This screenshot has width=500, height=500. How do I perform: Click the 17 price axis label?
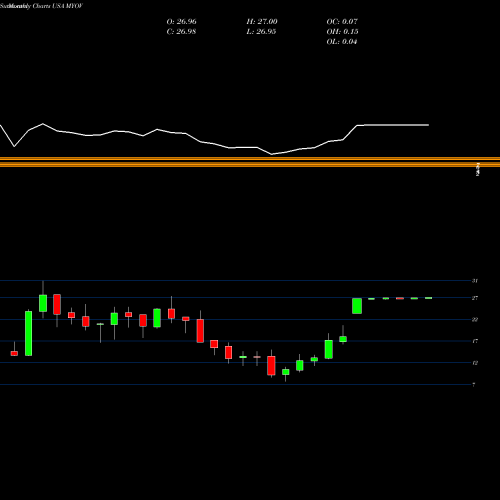(475, 341)
